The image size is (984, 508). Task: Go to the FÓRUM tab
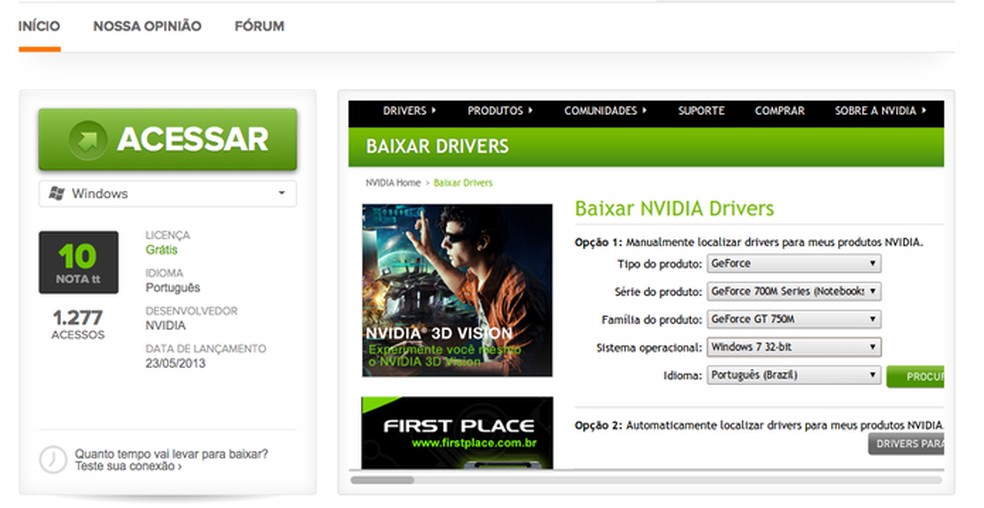[259, 26]
